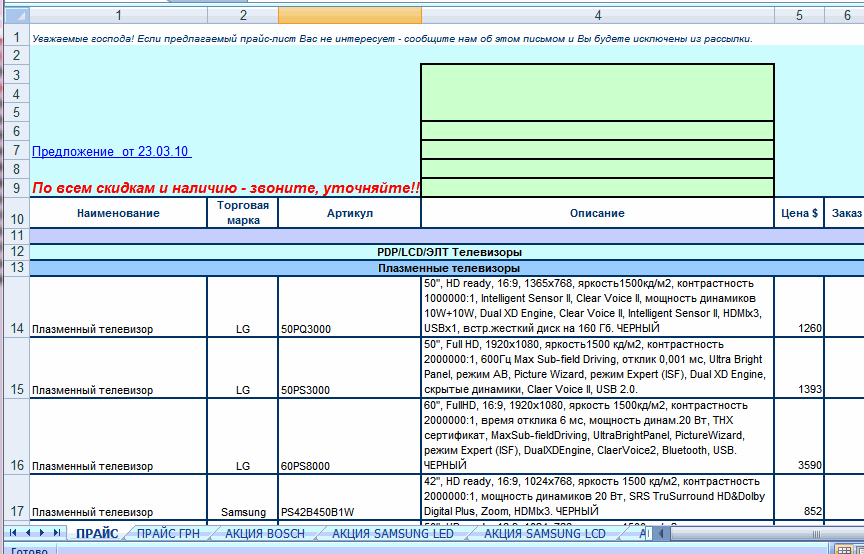Click the Готово status bar label
Viewport: 864px width, 554px height.
pos(29,550)
